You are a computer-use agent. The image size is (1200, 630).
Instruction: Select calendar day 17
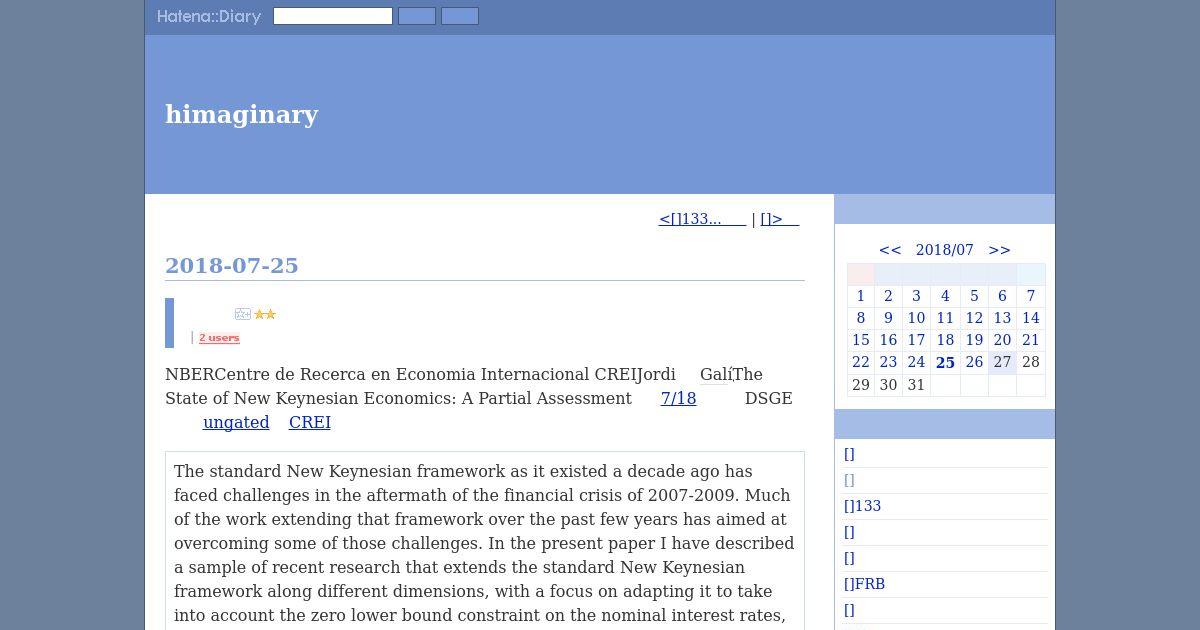point(916,340)
